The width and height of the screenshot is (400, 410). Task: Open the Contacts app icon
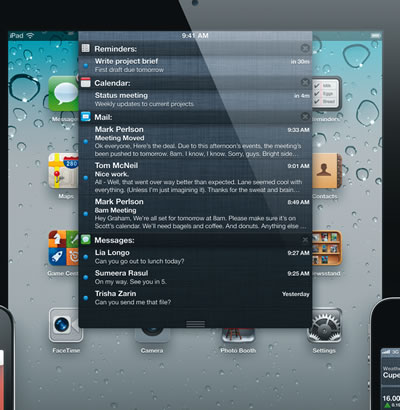(327, 171)
